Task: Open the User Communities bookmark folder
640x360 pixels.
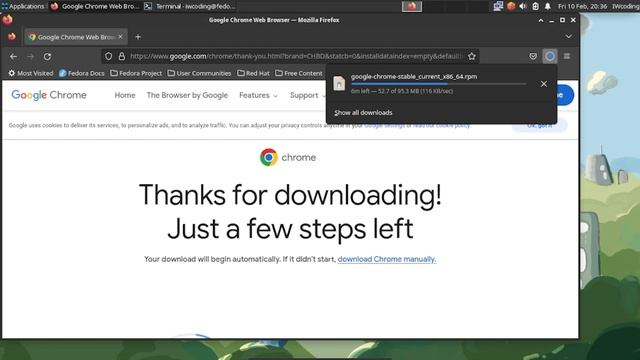Action: (199, 73)
